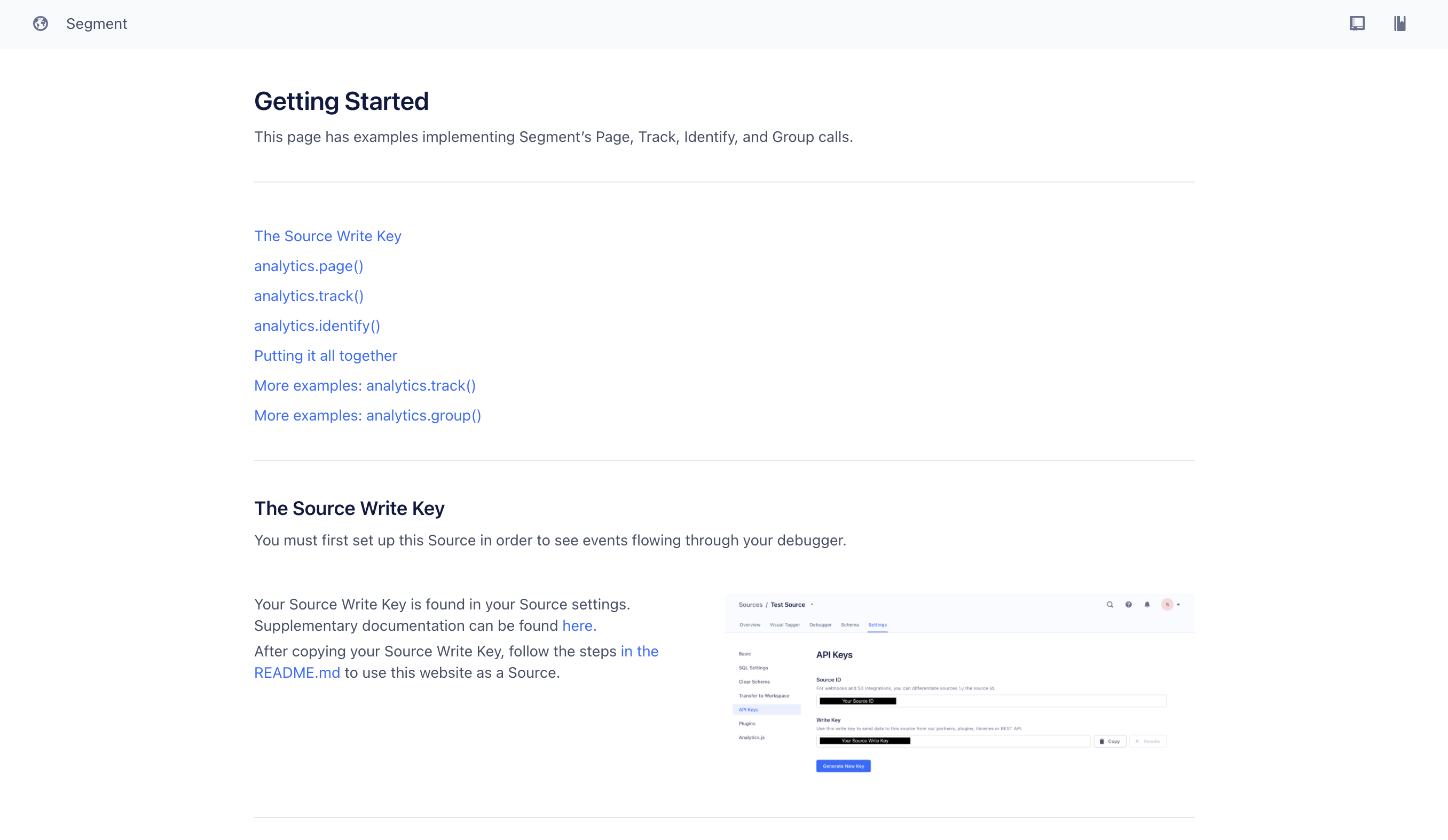This screenshot has height=840, width=1448.
Task: Open the bookmarked notebook icon
Action: [1400, 23]
